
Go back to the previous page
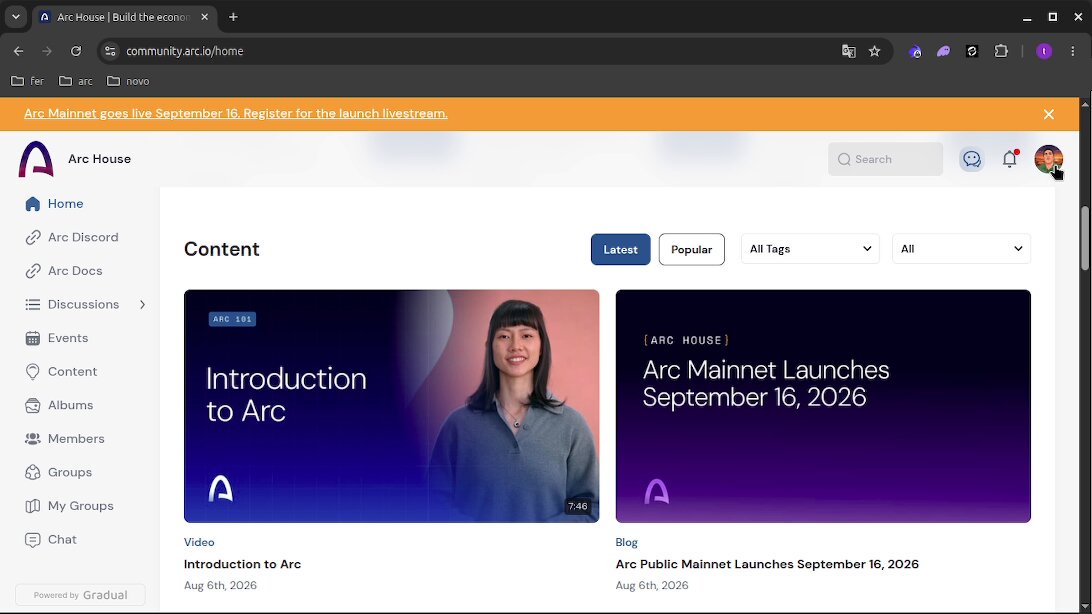(x=19, y=51)
